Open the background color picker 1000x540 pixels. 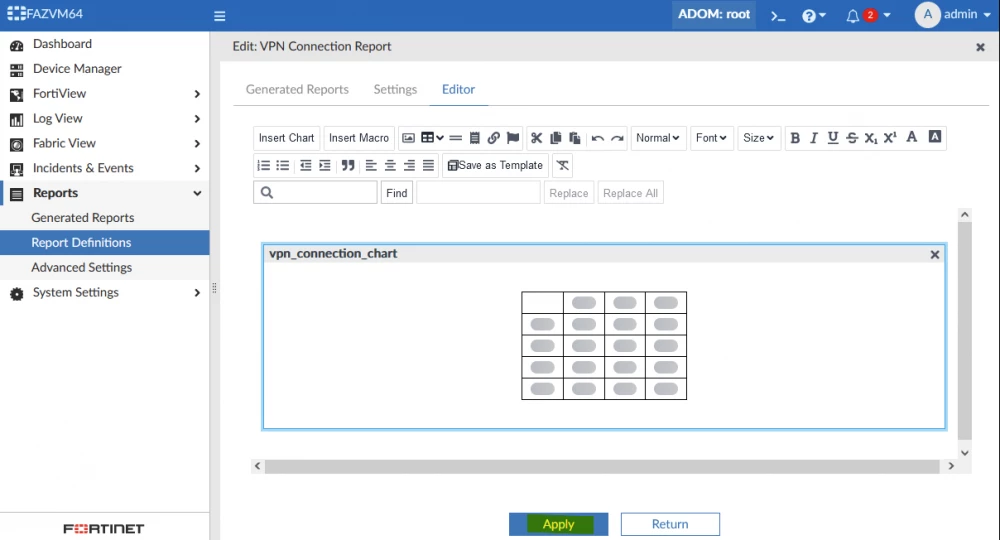[x=935, y=137]
